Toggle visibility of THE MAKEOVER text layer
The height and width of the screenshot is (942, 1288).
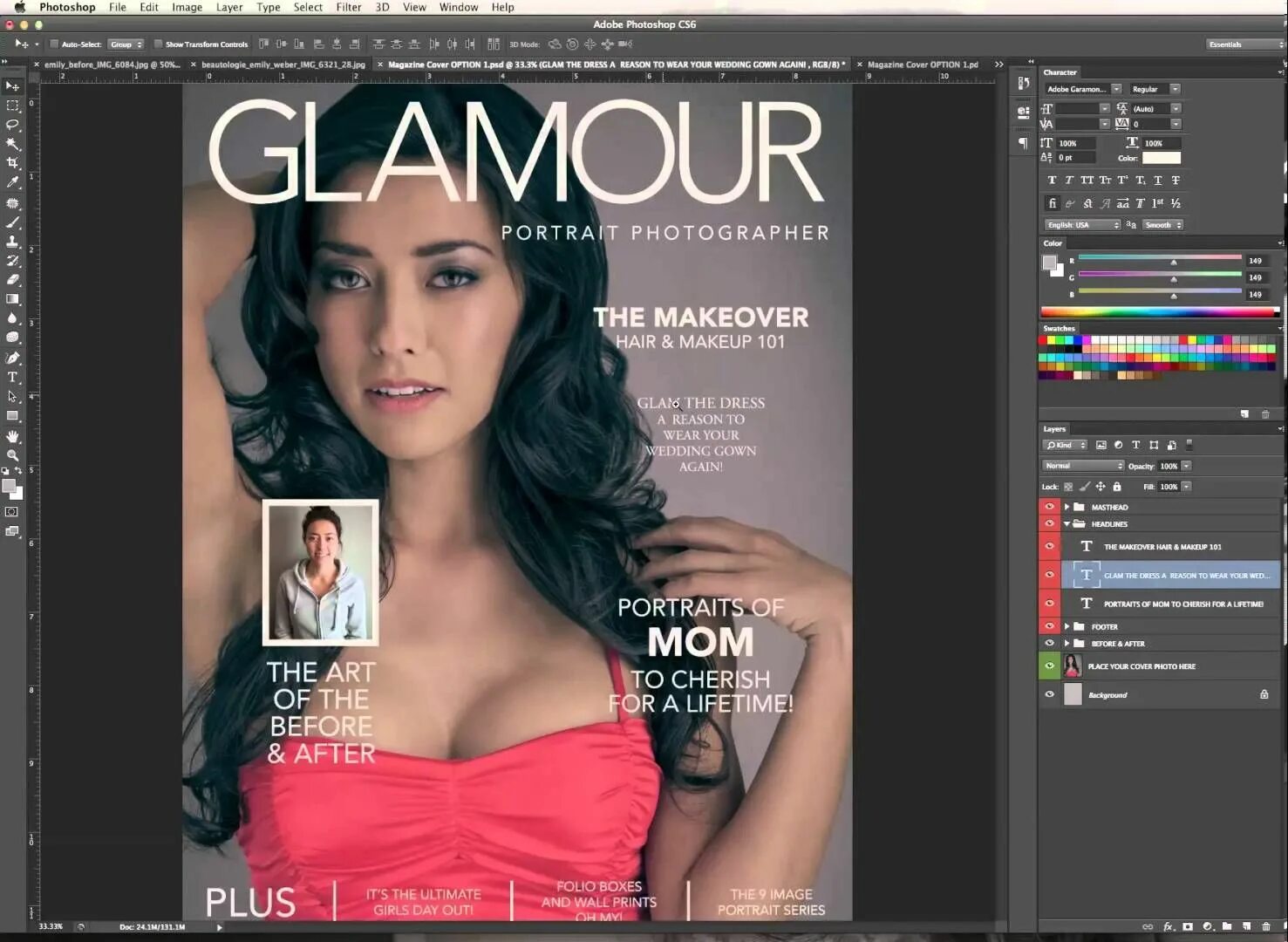pos(1049,546)
